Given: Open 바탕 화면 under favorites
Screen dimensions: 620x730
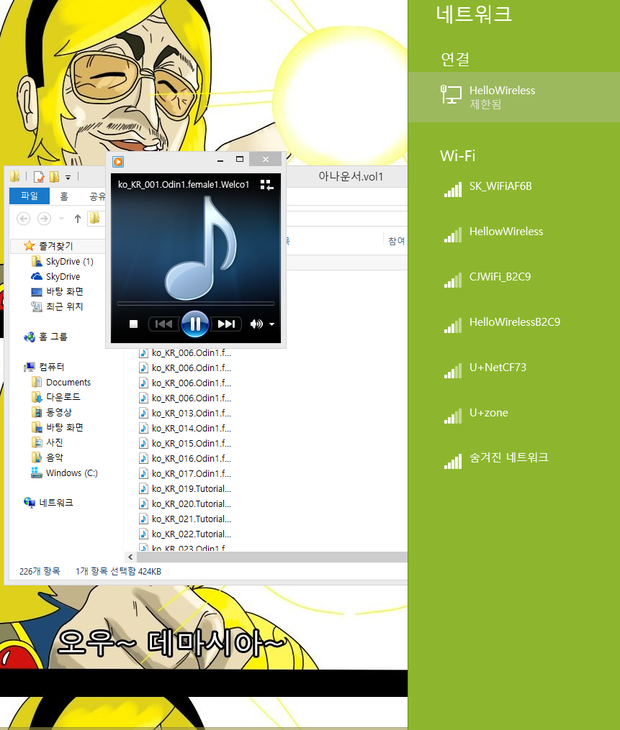Looking at the screenshot, I should (64, 291).
